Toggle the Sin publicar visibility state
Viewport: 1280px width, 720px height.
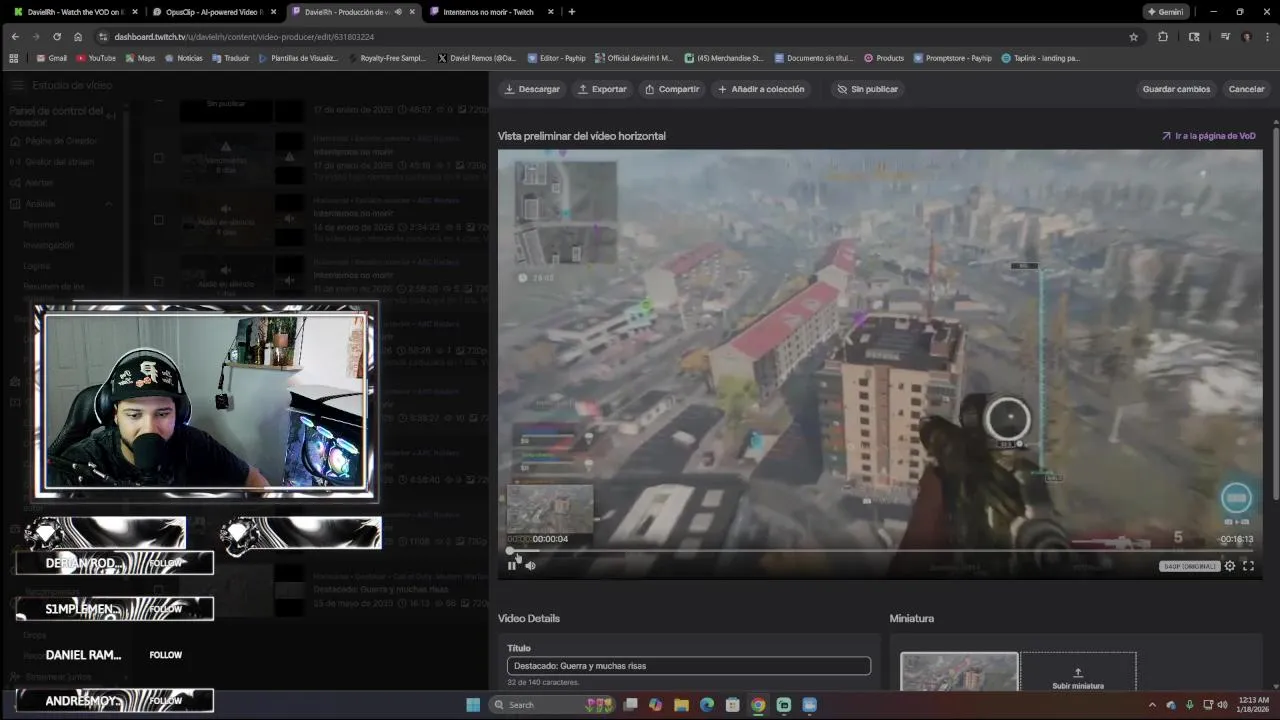868,89
